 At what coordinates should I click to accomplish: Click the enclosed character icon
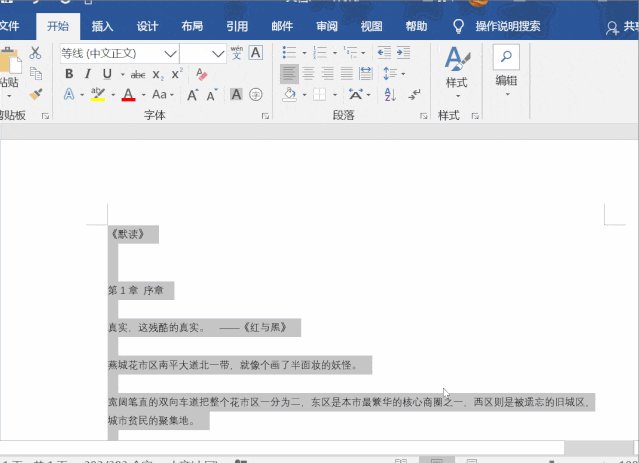[256, 95]
